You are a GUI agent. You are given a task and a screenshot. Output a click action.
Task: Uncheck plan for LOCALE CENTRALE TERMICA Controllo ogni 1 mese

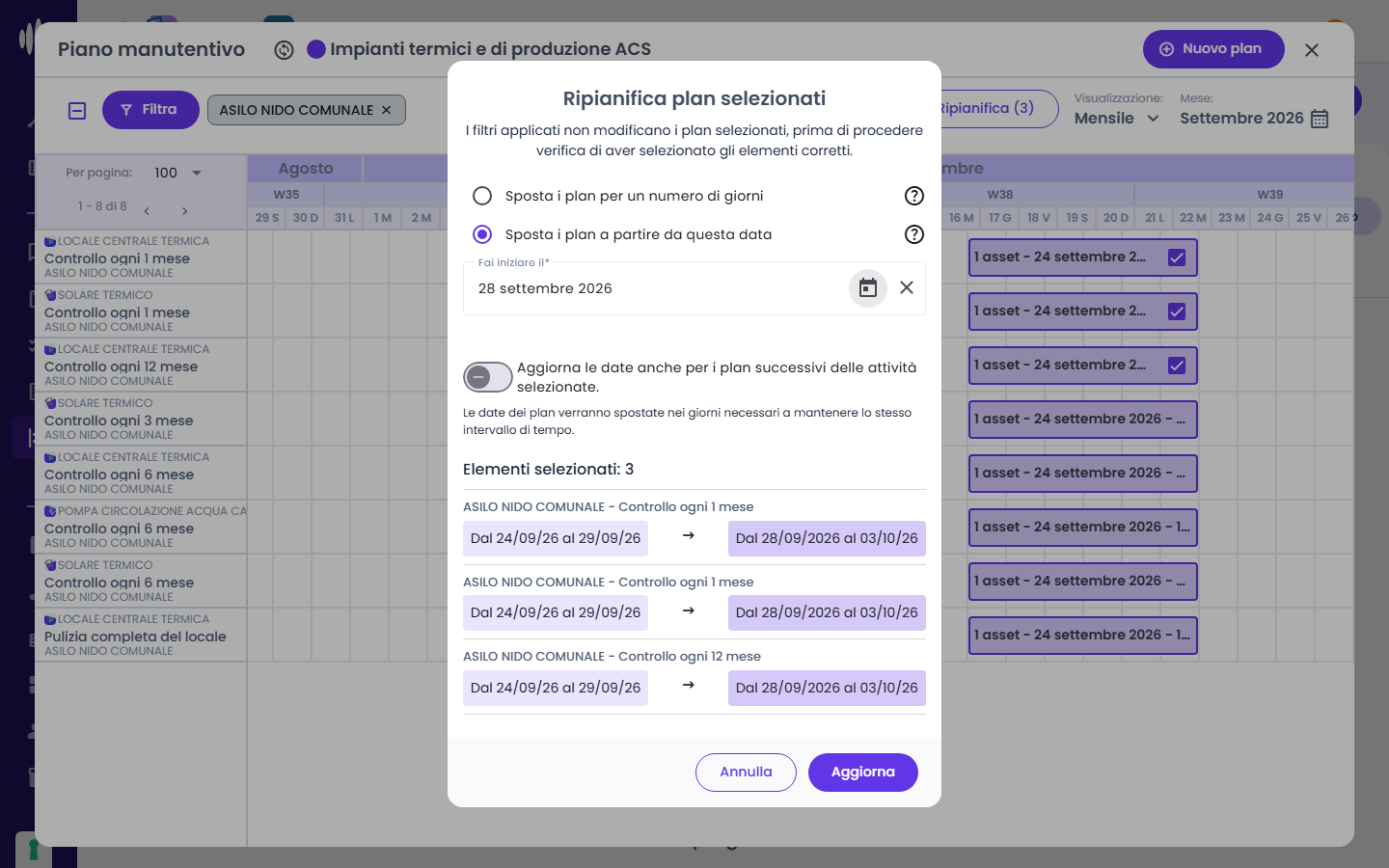click(1177, 258)
